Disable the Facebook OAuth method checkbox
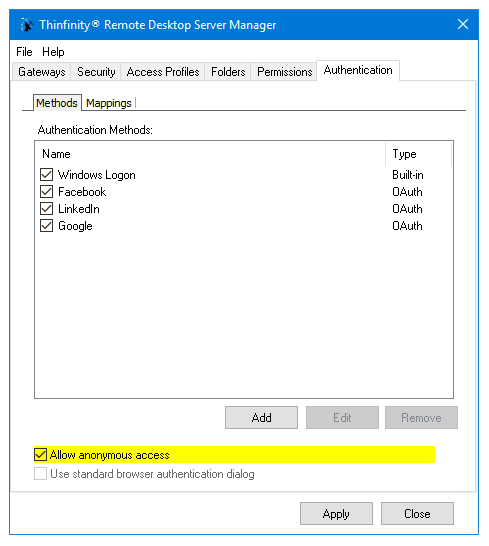Image resolution: width=489 pixels, height=546 pixels. point(46,192)
